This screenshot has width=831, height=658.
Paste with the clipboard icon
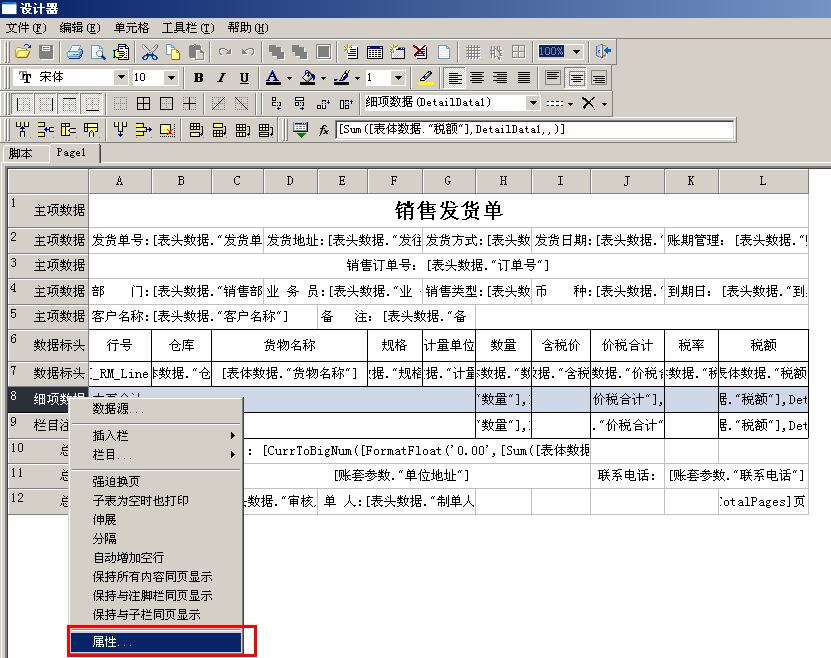pyautogui.click(x=197, y=52)
